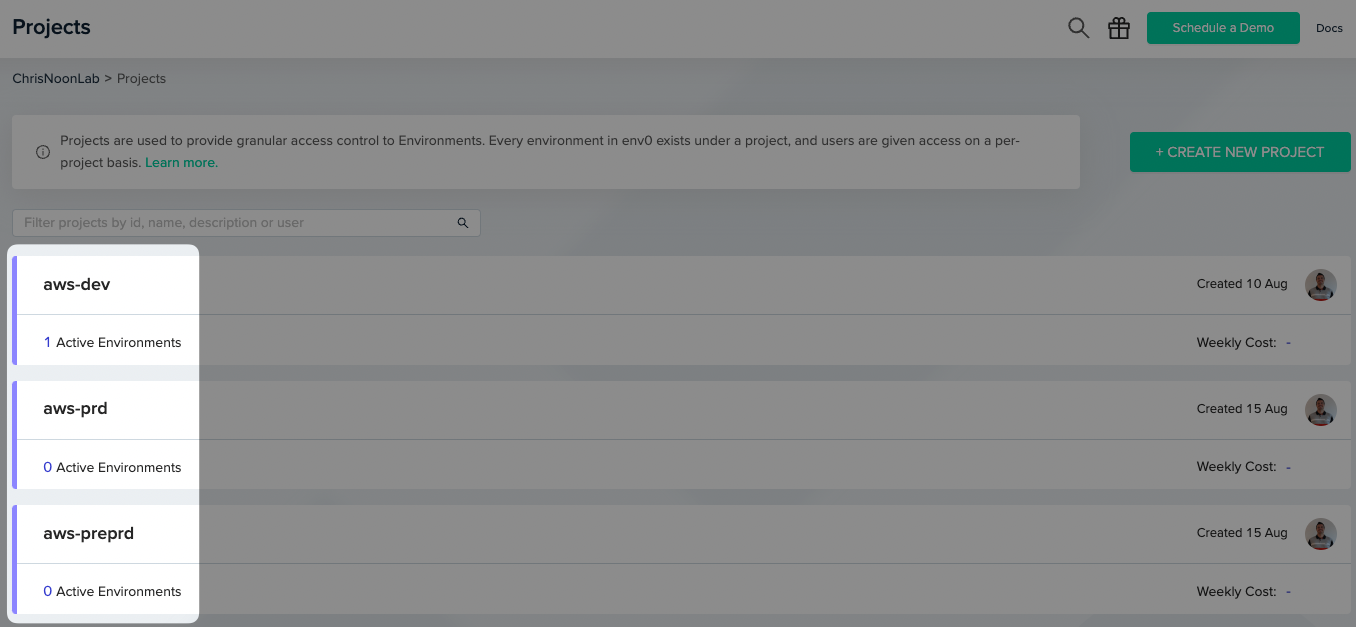Click the aws-prd creator avatar
1356x627 pixels.
click(x=1320, y=409)
